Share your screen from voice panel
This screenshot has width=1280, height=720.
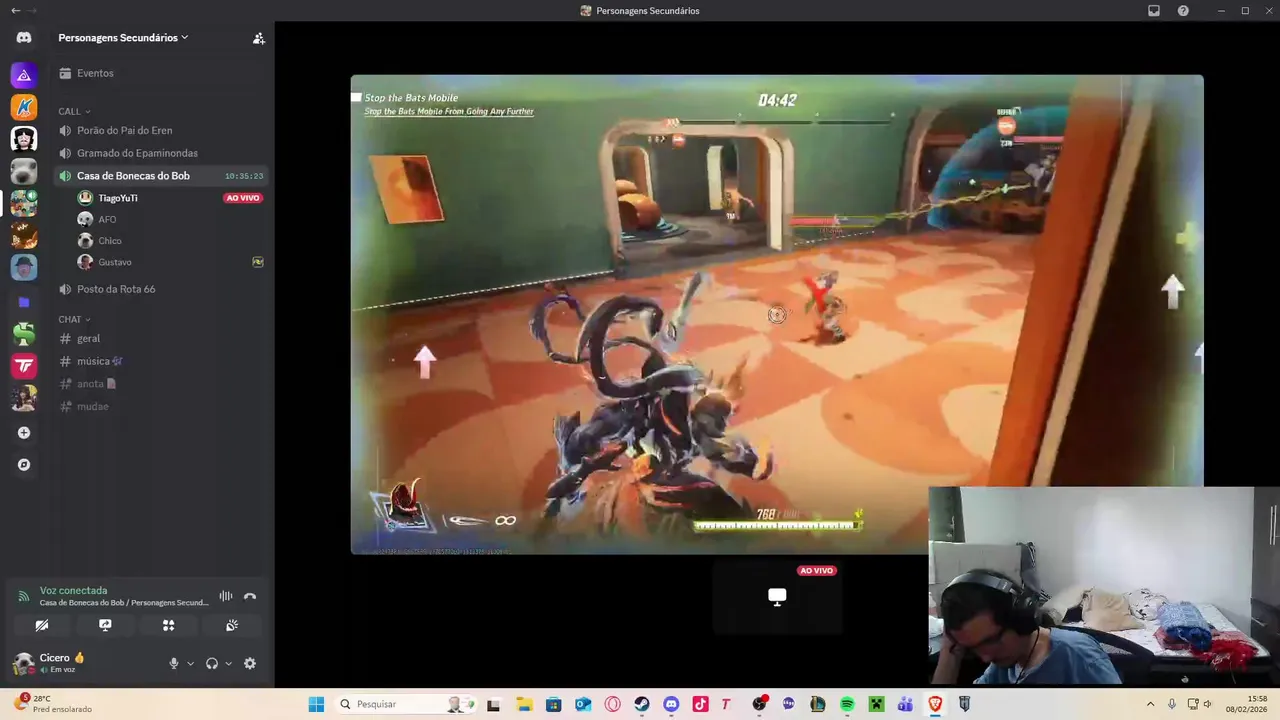click(x=105, y=625)
